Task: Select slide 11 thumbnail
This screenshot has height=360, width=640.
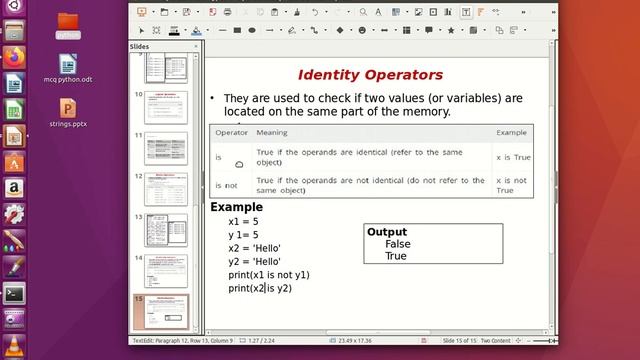Action: pos(166,149)
